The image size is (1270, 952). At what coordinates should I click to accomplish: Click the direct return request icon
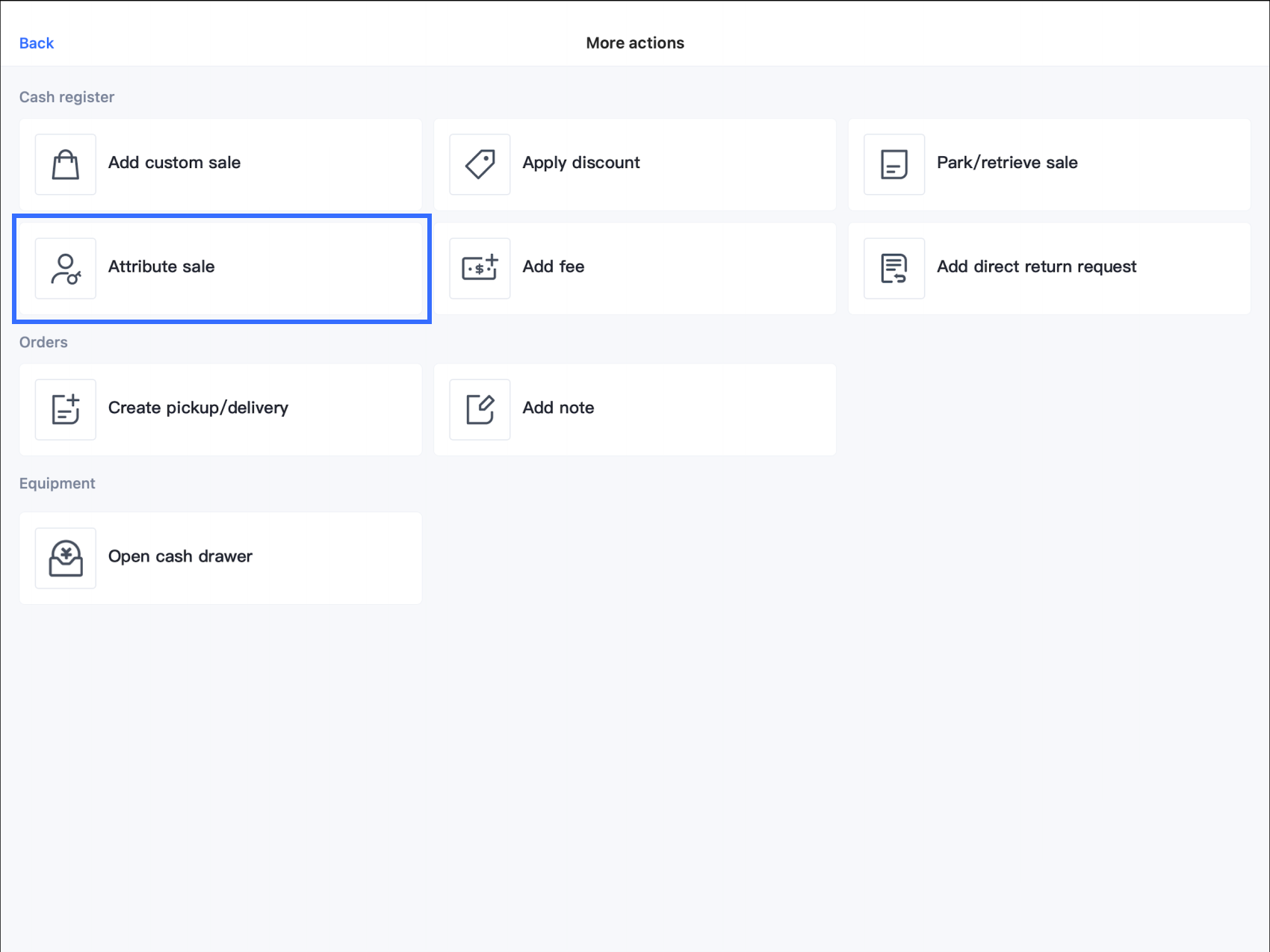pos(893,269)
